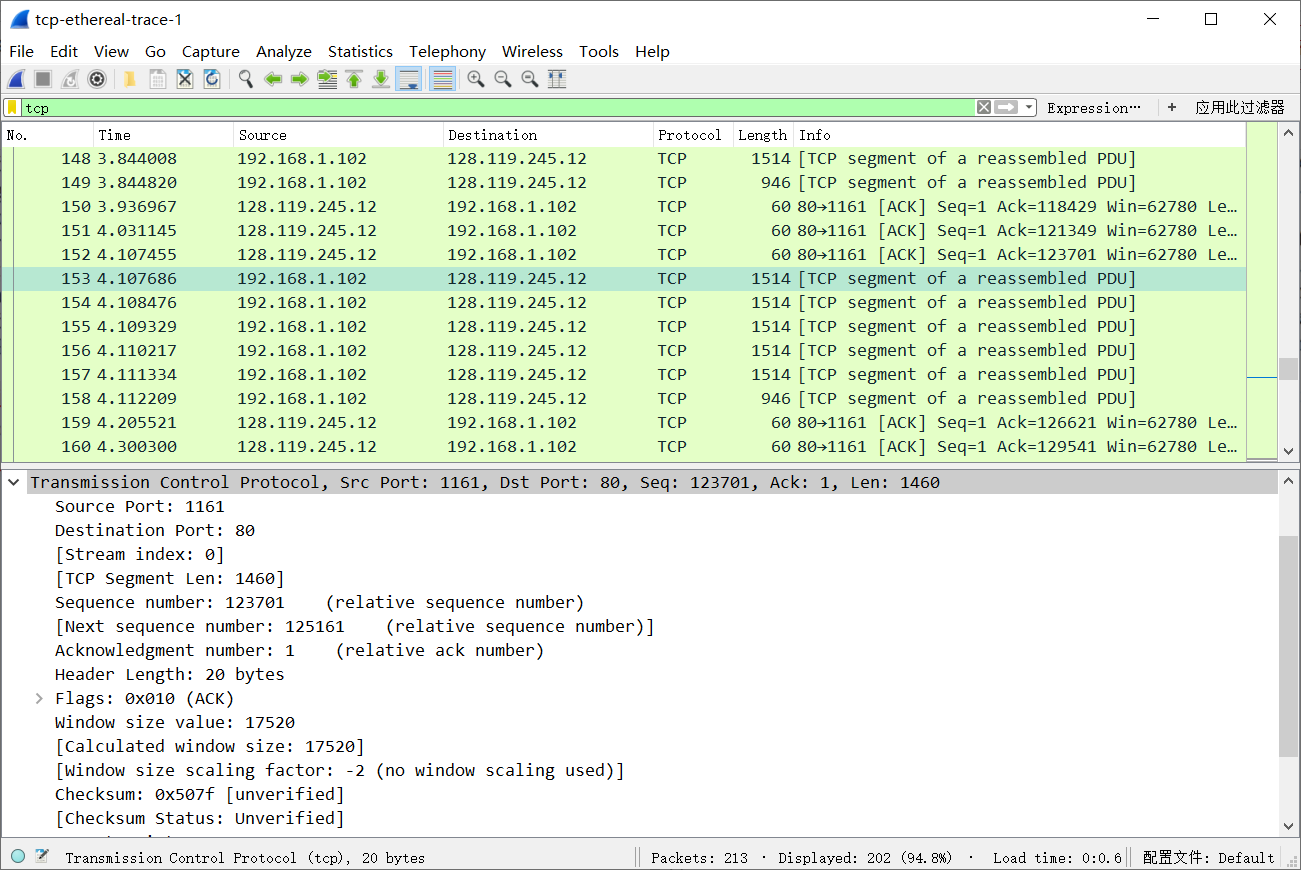Click the restart current capture icon

[70, 79]
